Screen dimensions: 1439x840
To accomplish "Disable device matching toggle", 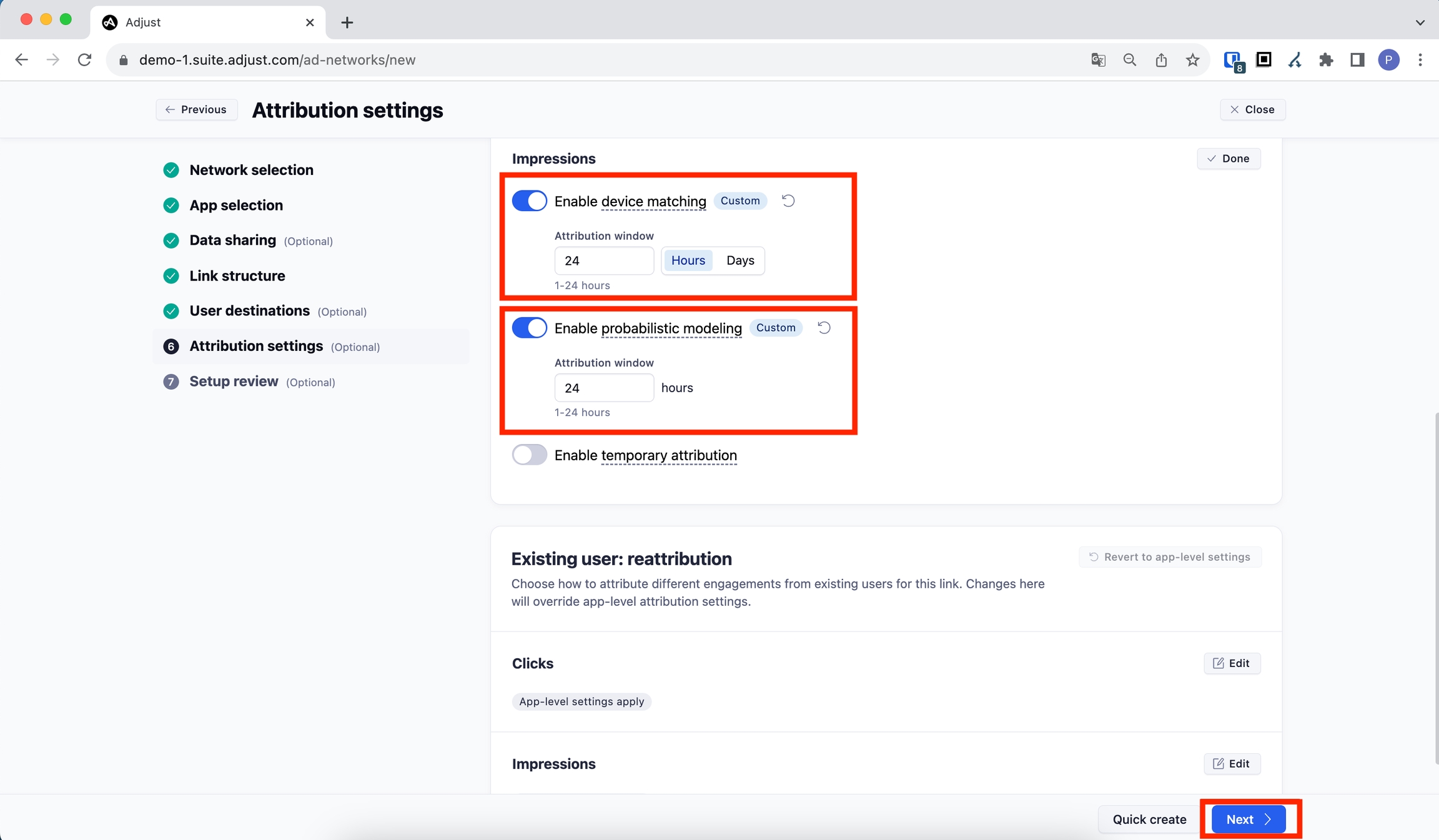I will [x=529, y=201].
